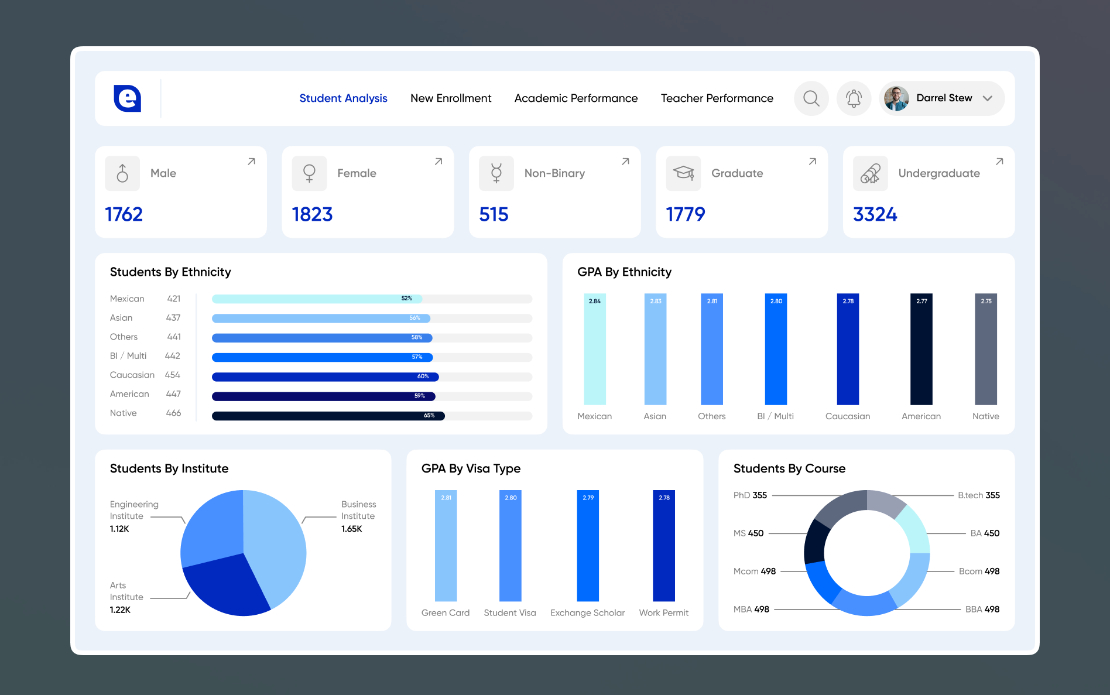Click the GPA By Visa Type heading
This screenshot has width=1110, height=695.
[471, 469]
